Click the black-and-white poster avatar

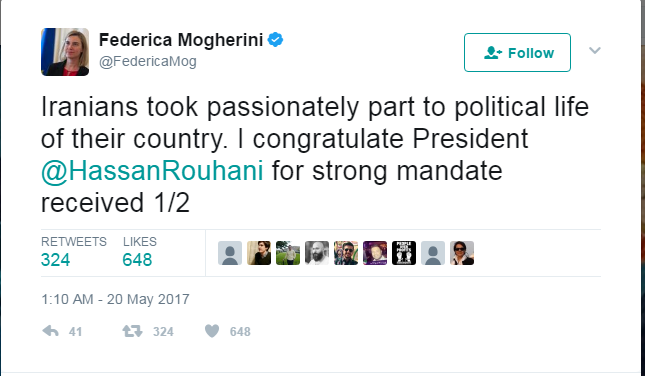[404, 253]
